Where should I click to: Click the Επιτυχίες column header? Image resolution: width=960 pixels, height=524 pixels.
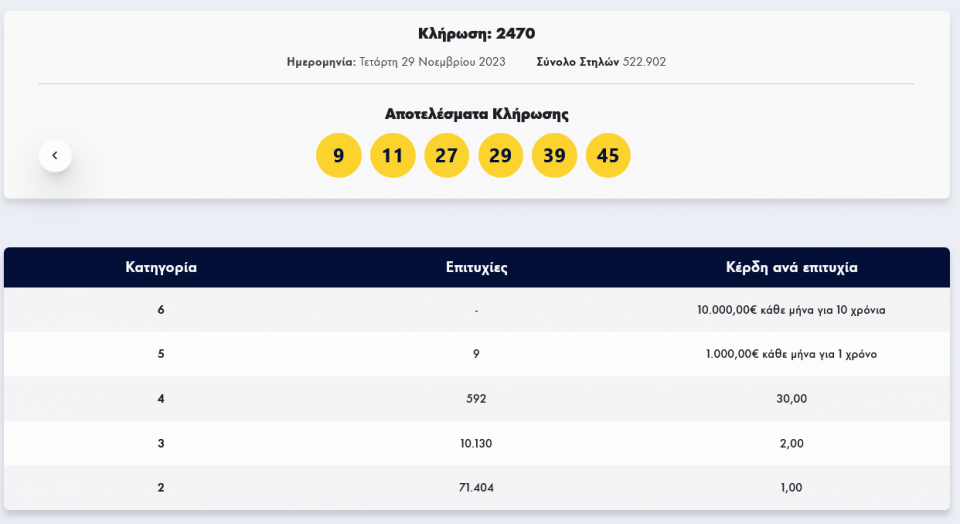click(477, 267)
